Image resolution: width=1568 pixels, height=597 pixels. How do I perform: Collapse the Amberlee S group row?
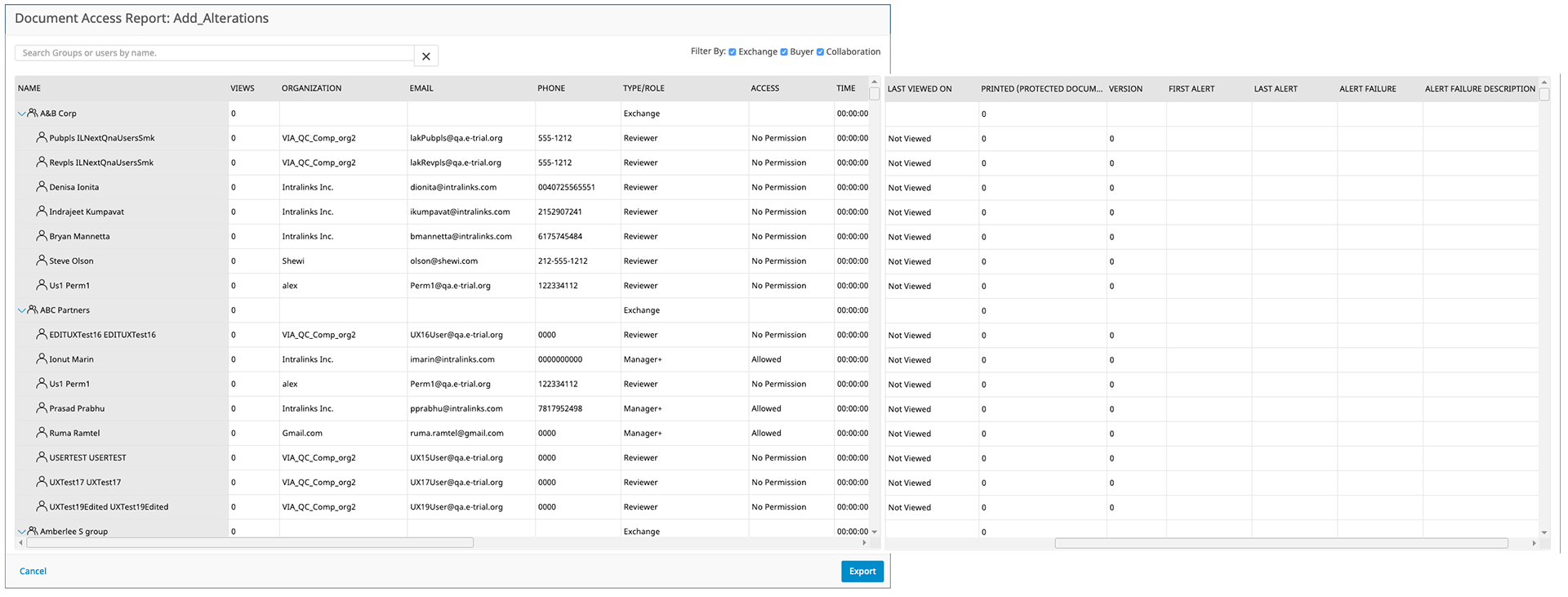point(22,532)
